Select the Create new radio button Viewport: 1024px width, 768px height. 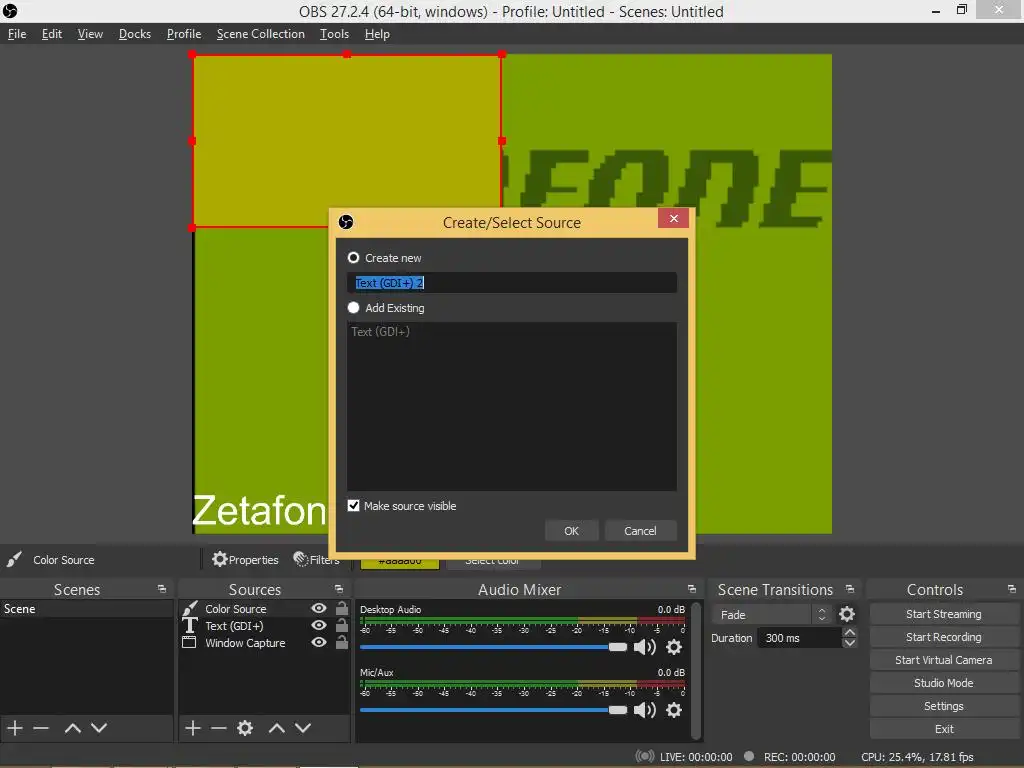353,258
